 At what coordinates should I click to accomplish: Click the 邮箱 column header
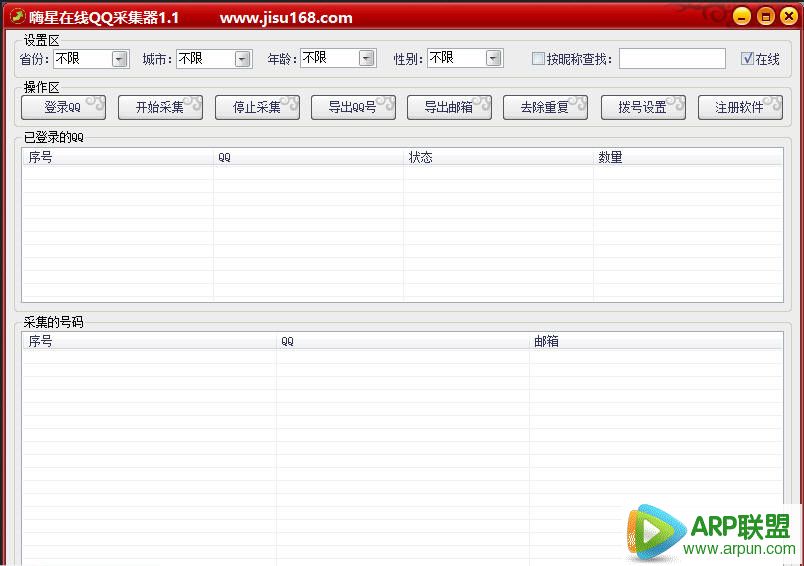click(656, 341)
